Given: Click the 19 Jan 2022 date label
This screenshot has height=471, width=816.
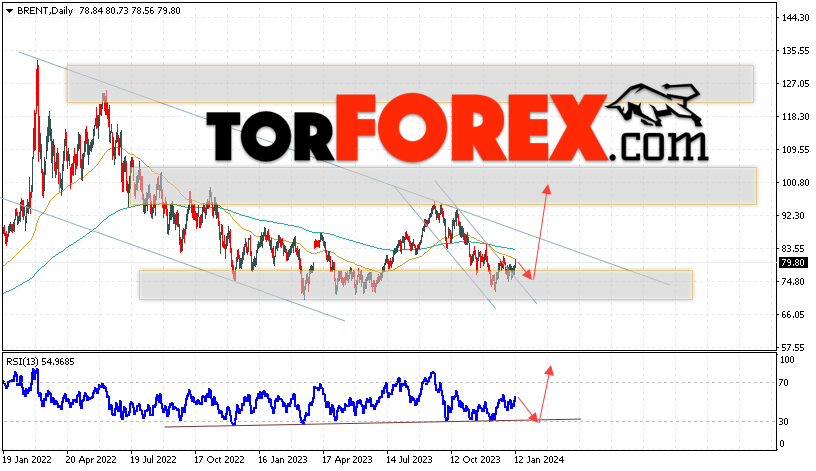Looking at the screenshot, I should [x=27, y=460].
